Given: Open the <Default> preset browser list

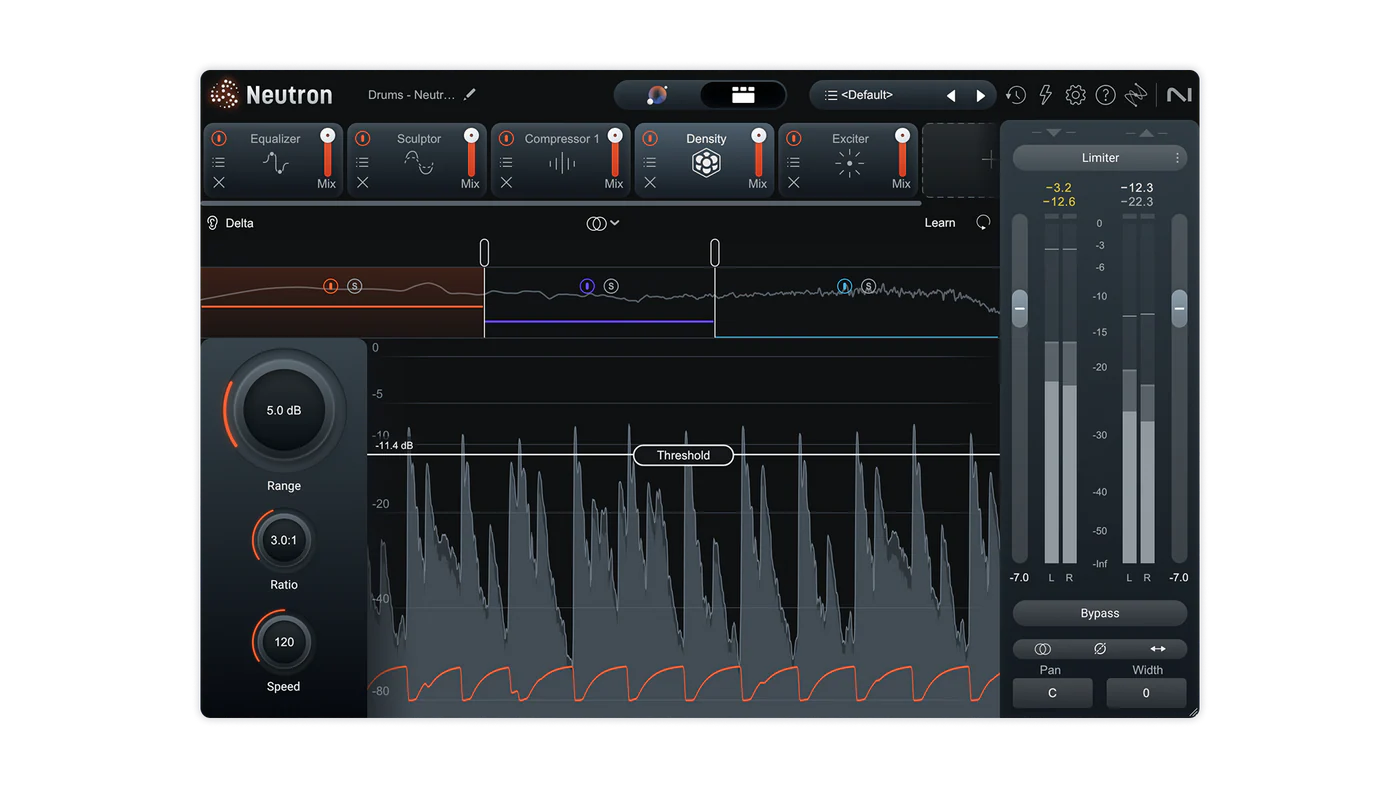Looking at the screenshot, I should click(x=860, y=95).
